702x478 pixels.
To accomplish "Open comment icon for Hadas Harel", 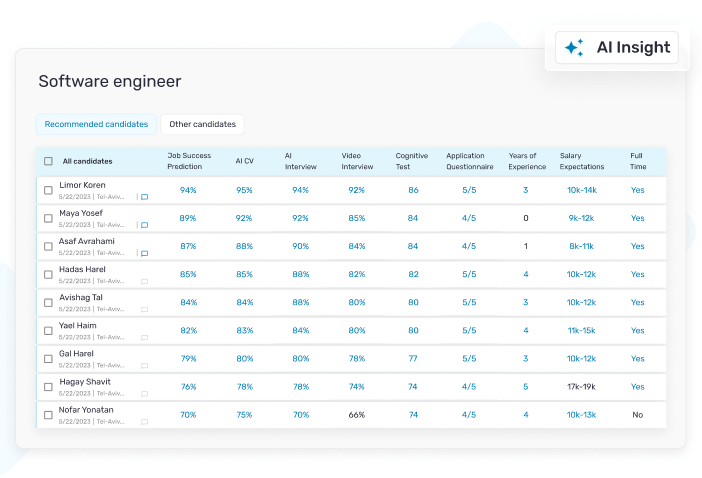I will tap(145, 282).
